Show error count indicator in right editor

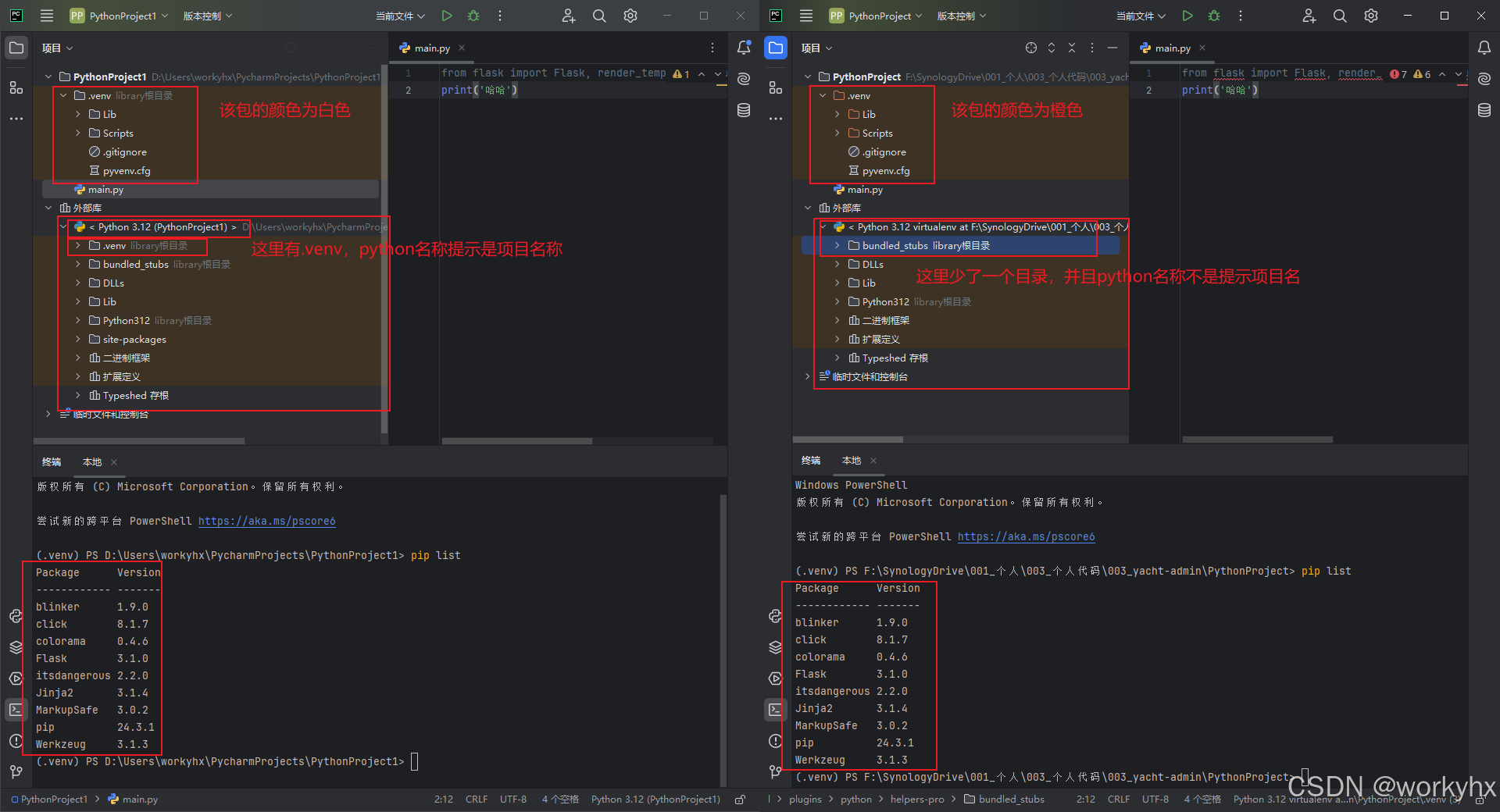click(1398, 74)
